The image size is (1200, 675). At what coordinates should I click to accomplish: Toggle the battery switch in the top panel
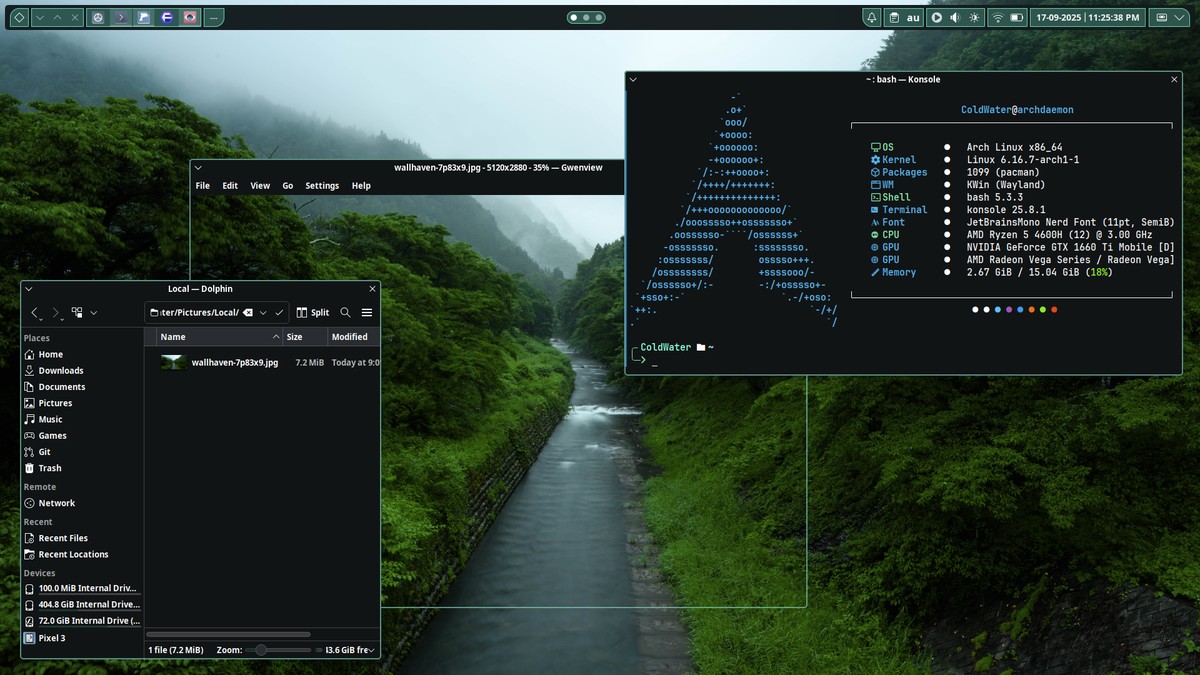tap(1016, 17)
